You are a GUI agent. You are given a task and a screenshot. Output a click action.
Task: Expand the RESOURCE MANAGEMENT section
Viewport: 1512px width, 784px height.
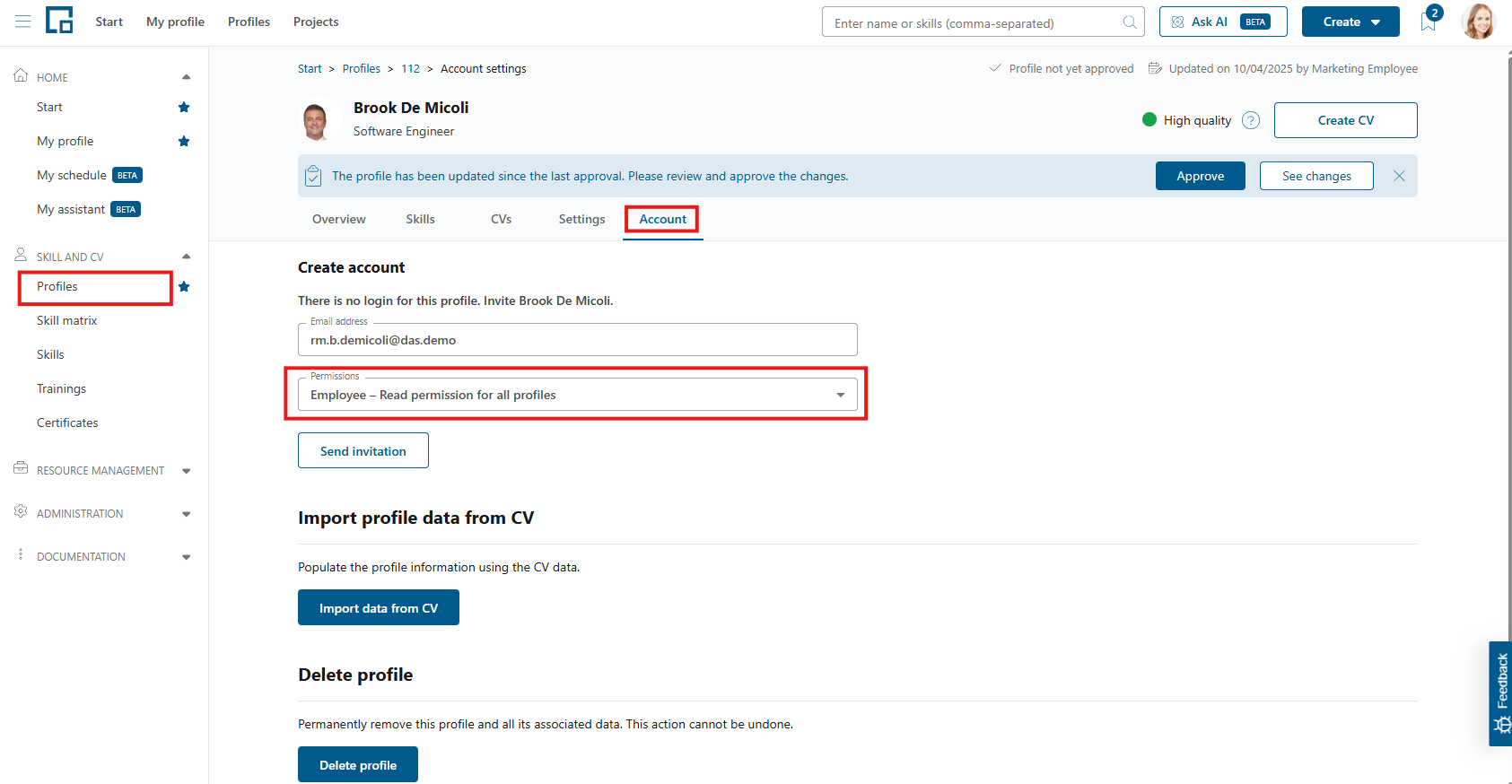186,471
